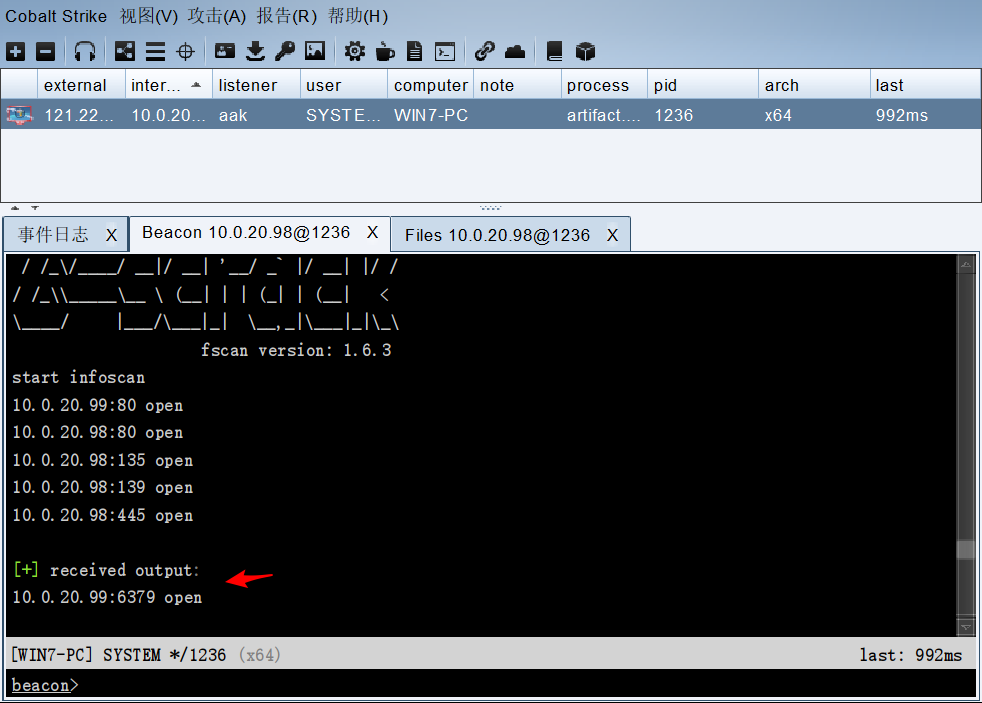Viewport: 982px width, 703px height.
Task: Open the 帮助(H) menu
Action: pos(358,16)
